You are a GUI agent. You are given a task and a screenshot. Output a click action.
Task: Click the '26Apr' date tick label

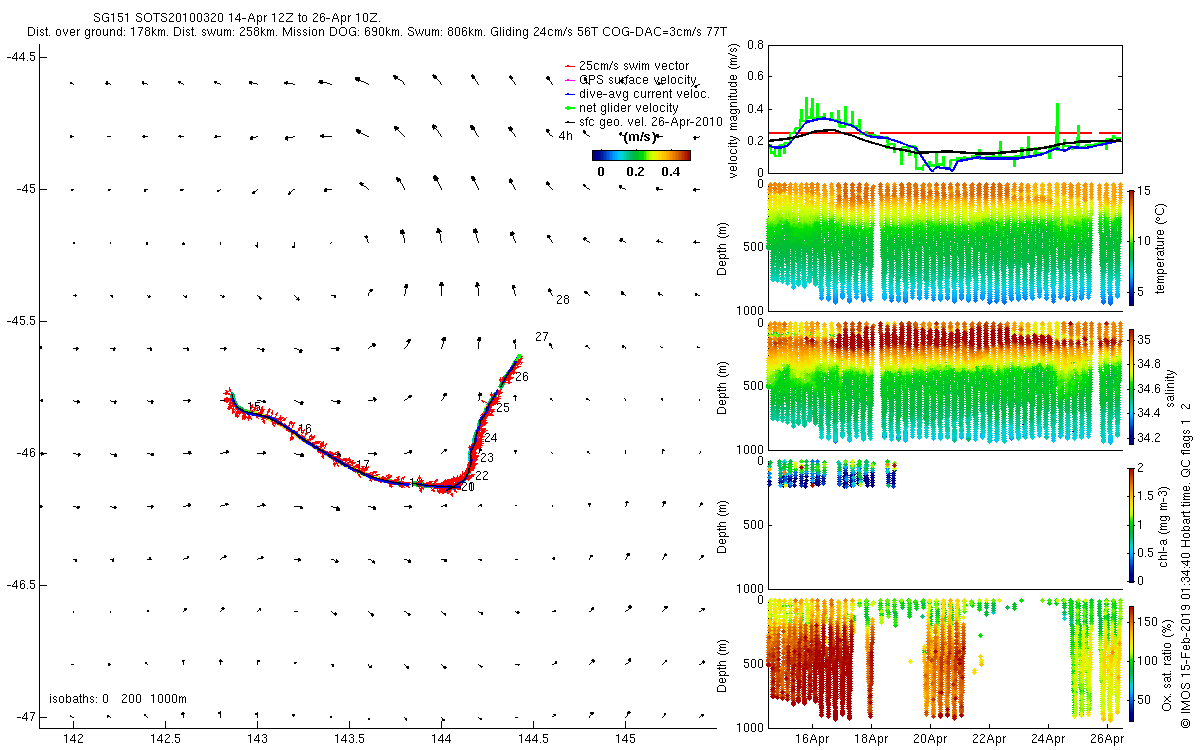pos(1107,739)
